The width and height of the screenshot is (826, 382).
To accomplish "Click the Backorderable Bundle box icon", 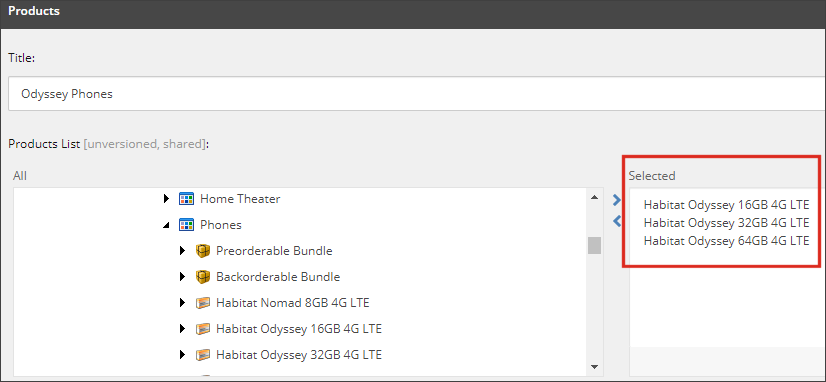I will pos(203,277).
